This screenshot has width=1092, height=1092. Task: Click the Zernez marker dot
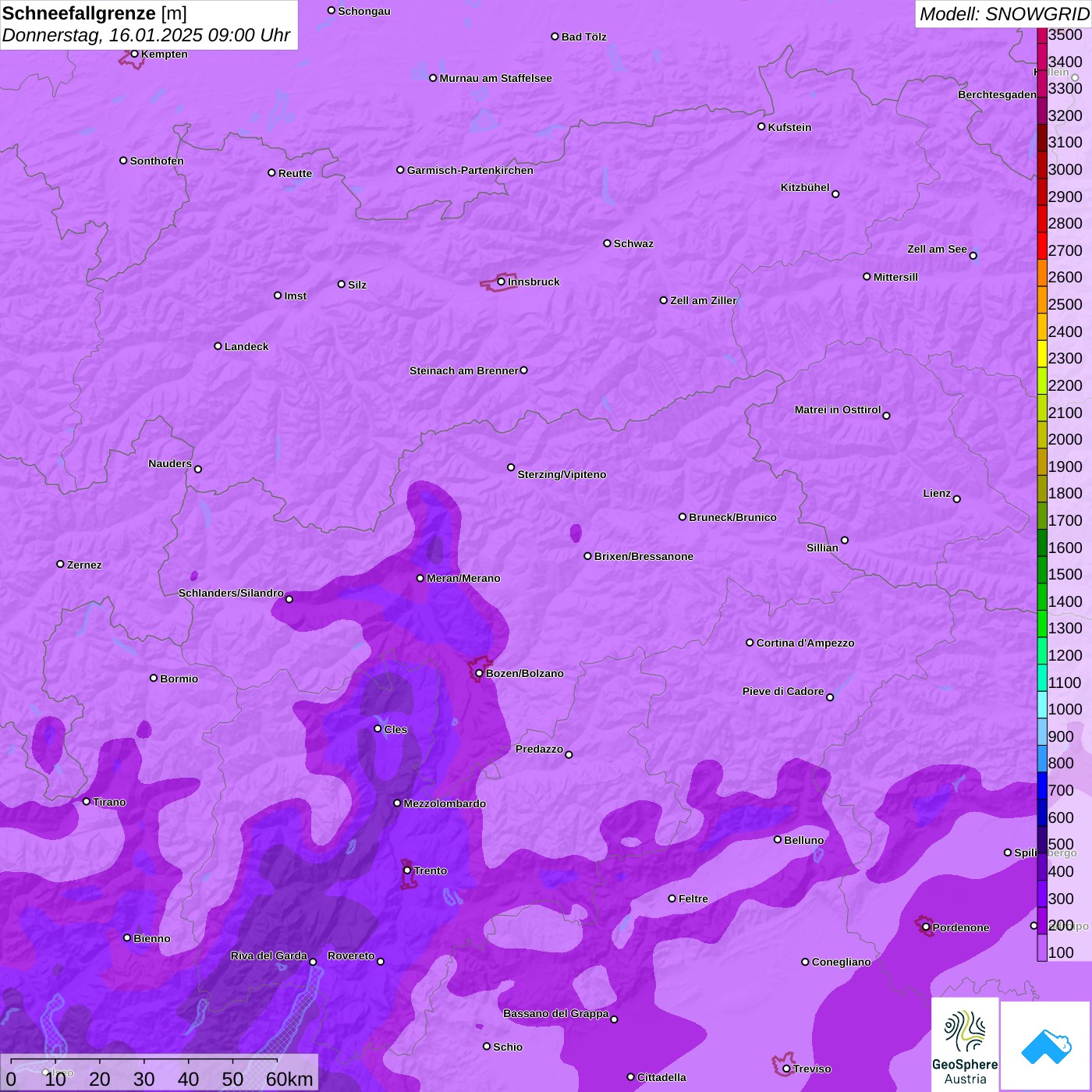(x=60, y=564)
